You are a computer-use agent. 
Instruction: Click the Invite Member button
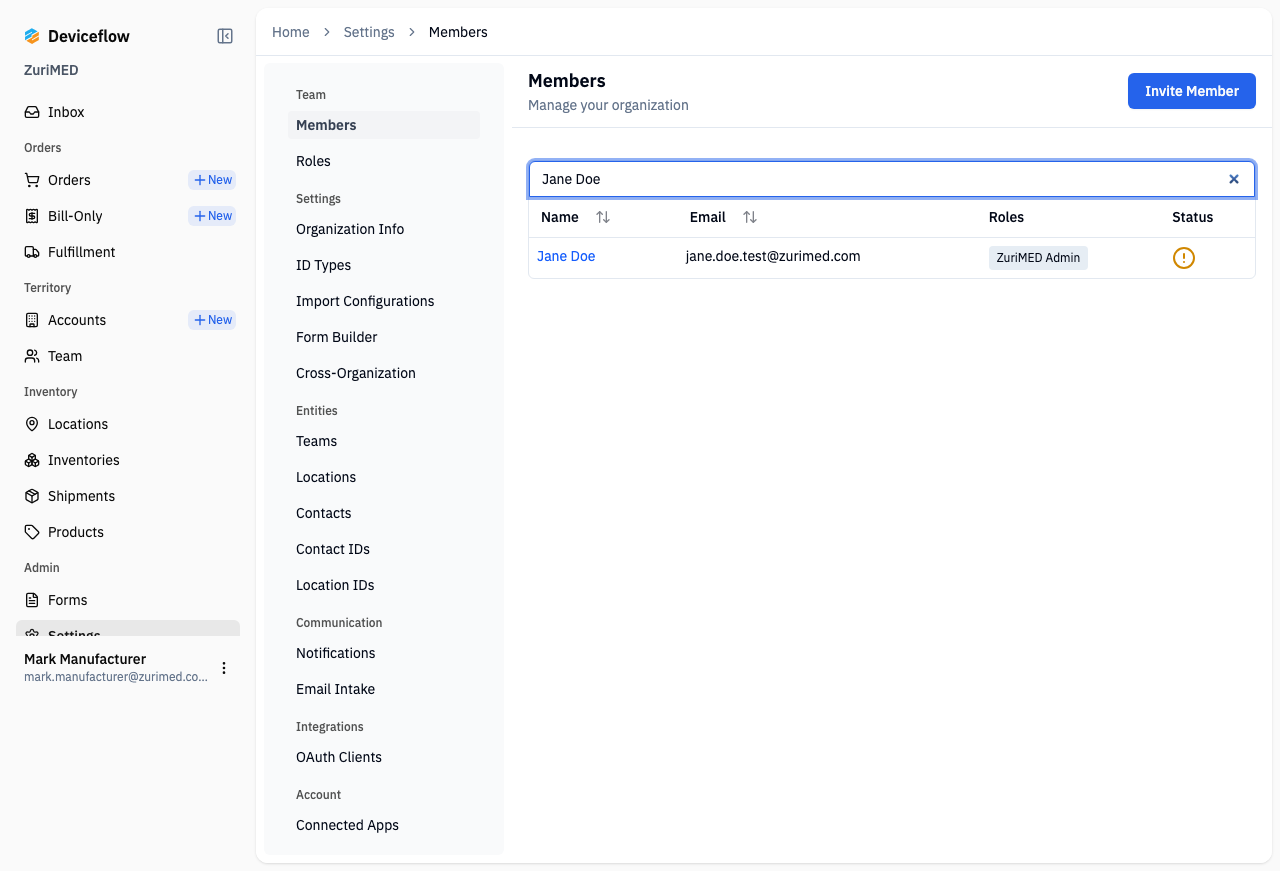click(1192, 91)
